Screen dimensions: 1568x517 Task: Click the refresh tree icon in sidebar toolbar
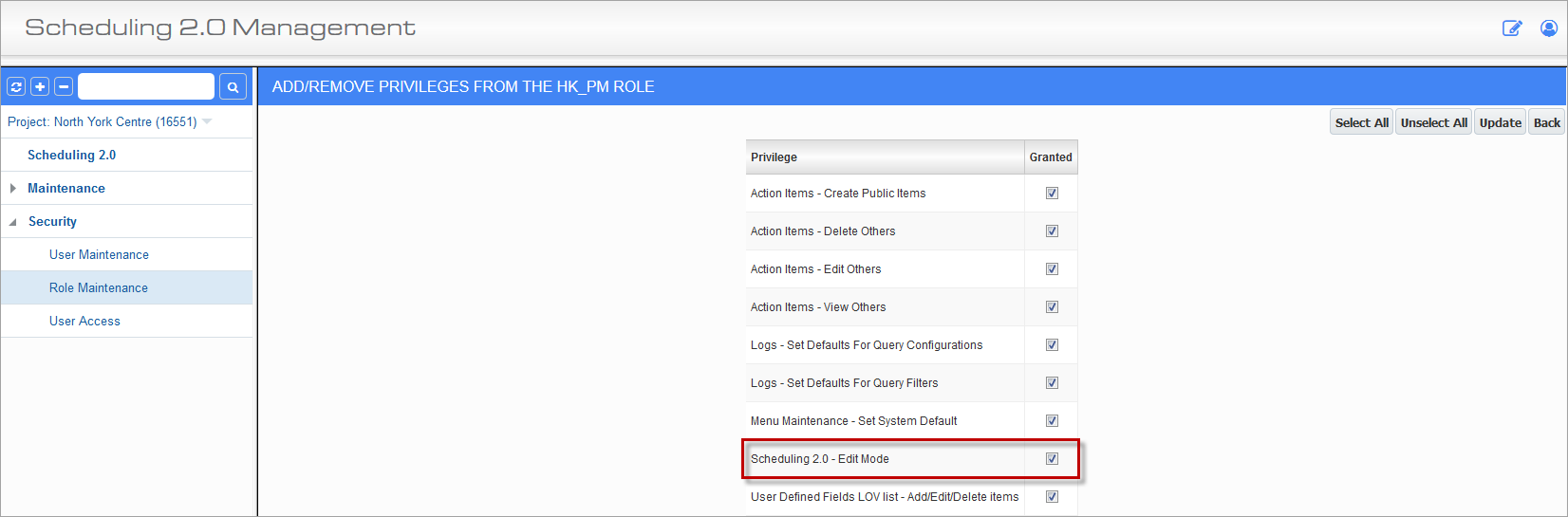[16, 86]
